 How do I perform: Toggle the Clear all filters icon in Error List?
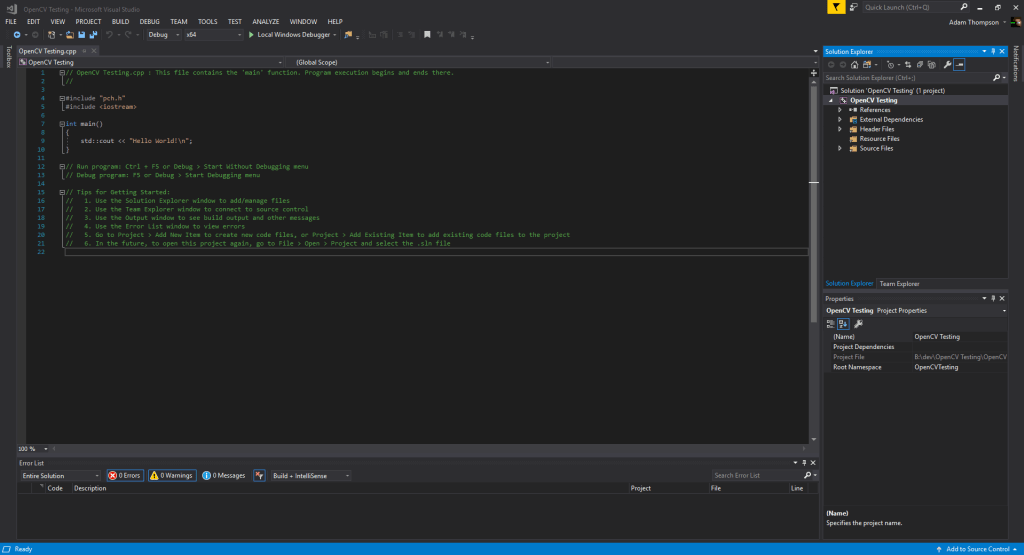tap(259, 475)
